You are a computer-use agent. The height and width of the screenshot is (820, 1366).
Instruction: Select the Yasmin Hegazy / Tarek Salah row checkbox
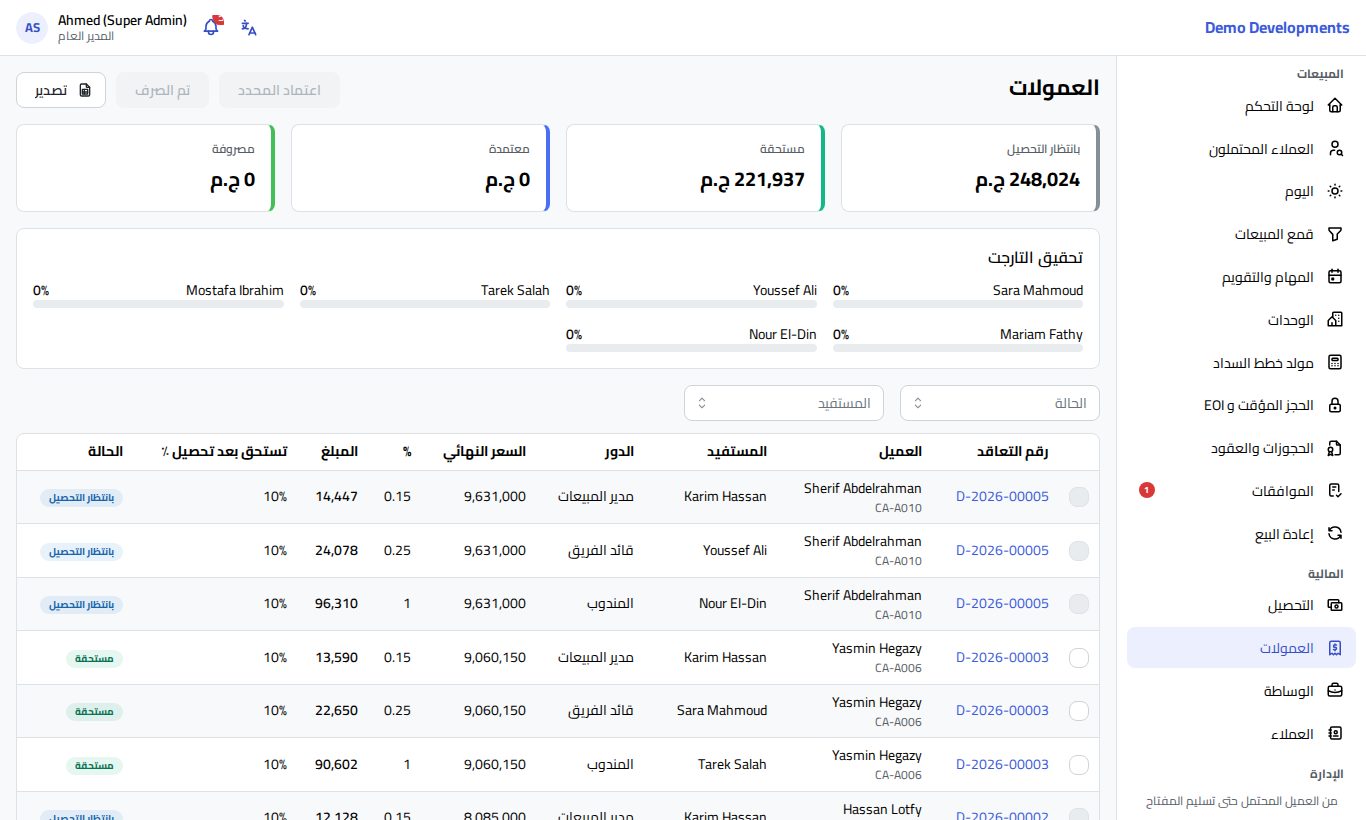(1079, 765)
